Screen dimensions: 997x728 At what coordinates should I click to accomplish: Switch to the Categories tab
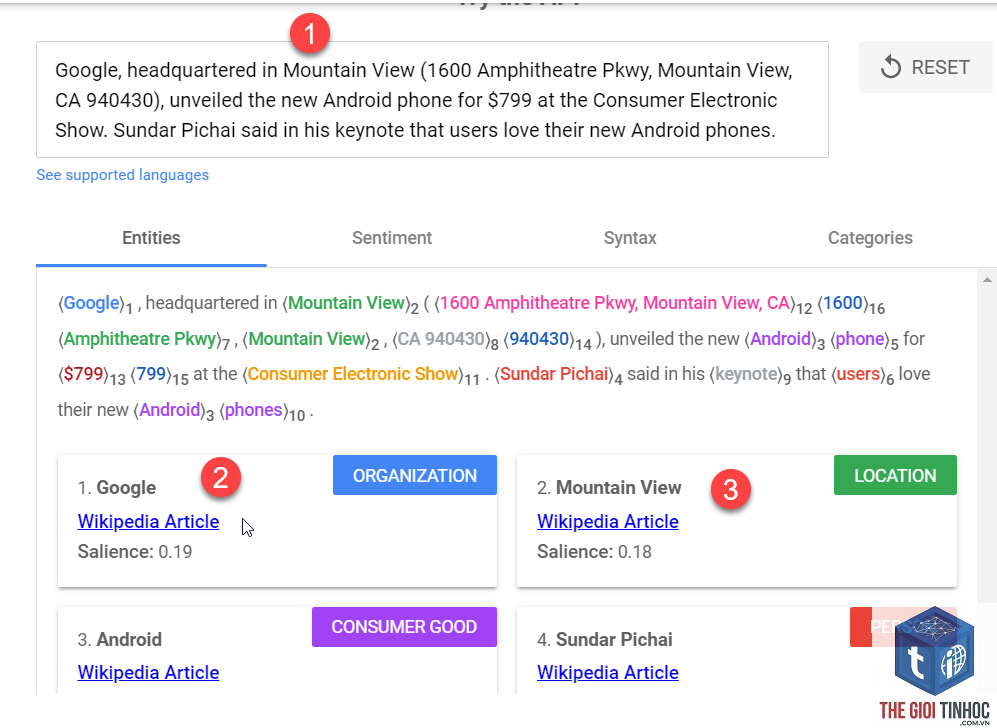click(870, 238)
